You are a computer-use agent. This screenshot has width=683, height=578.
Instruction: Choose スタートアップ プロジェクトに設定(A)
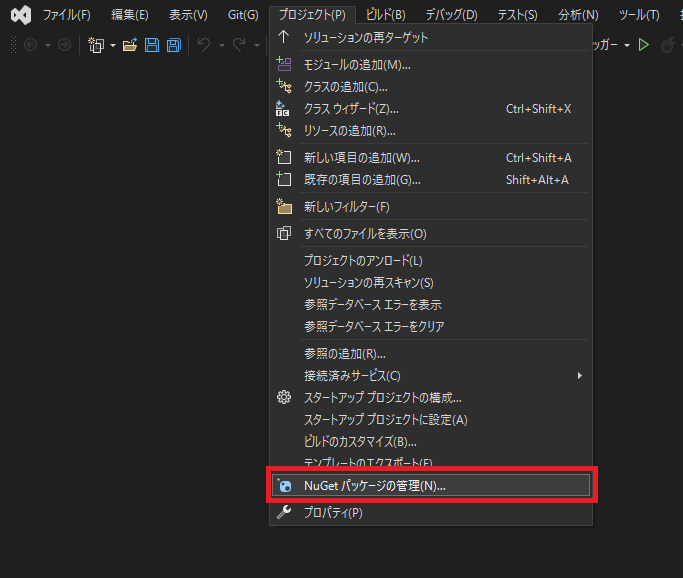coord(385,420)
